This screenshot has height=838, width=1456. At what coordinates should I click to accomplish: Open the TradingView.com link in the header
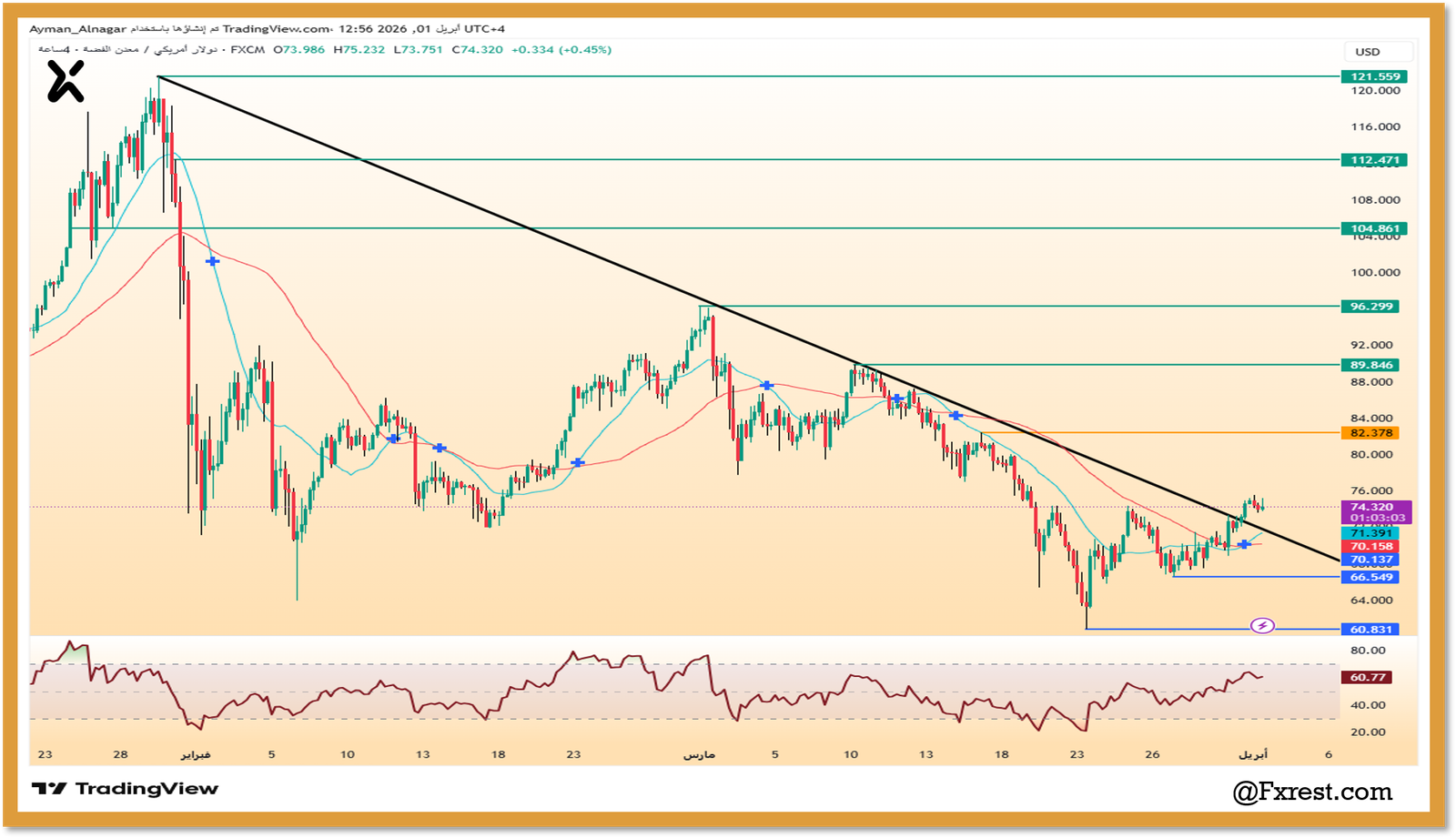[x=276, y=28]
